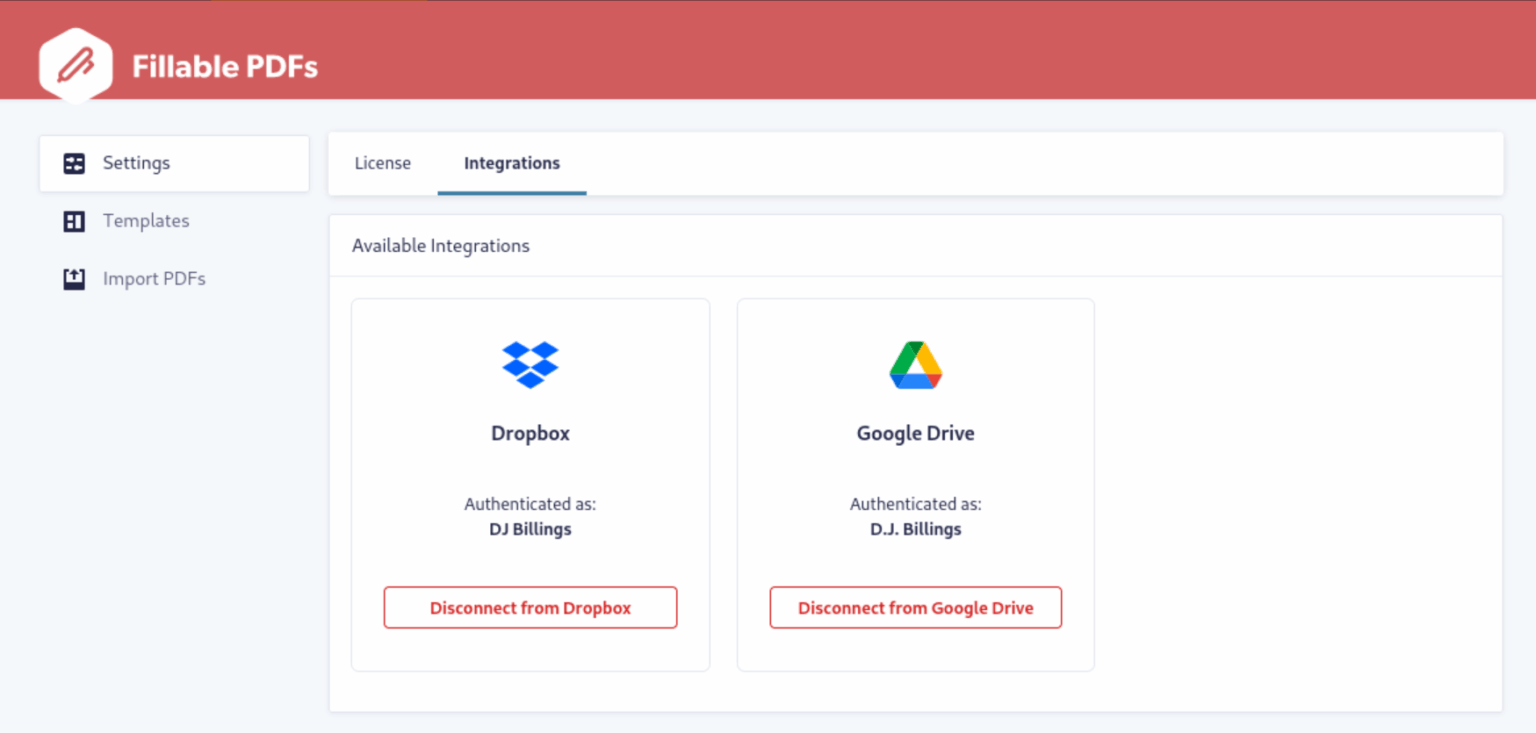1536x733 pixels.
Task: Click the Fillable PDFs paperclip logo icon
Action: [x=76, y=66]
